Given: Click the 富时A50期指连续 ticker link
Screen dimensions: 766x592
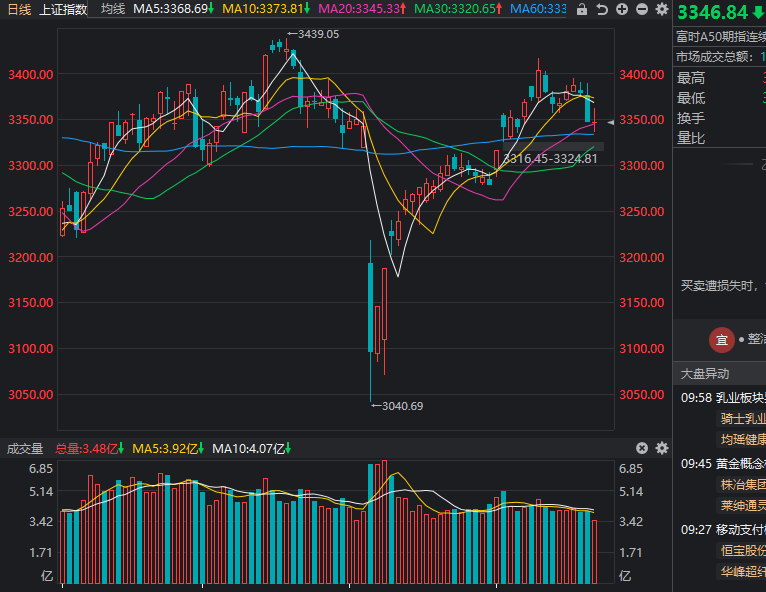Looking at the screenshot, I should point(720,35).
